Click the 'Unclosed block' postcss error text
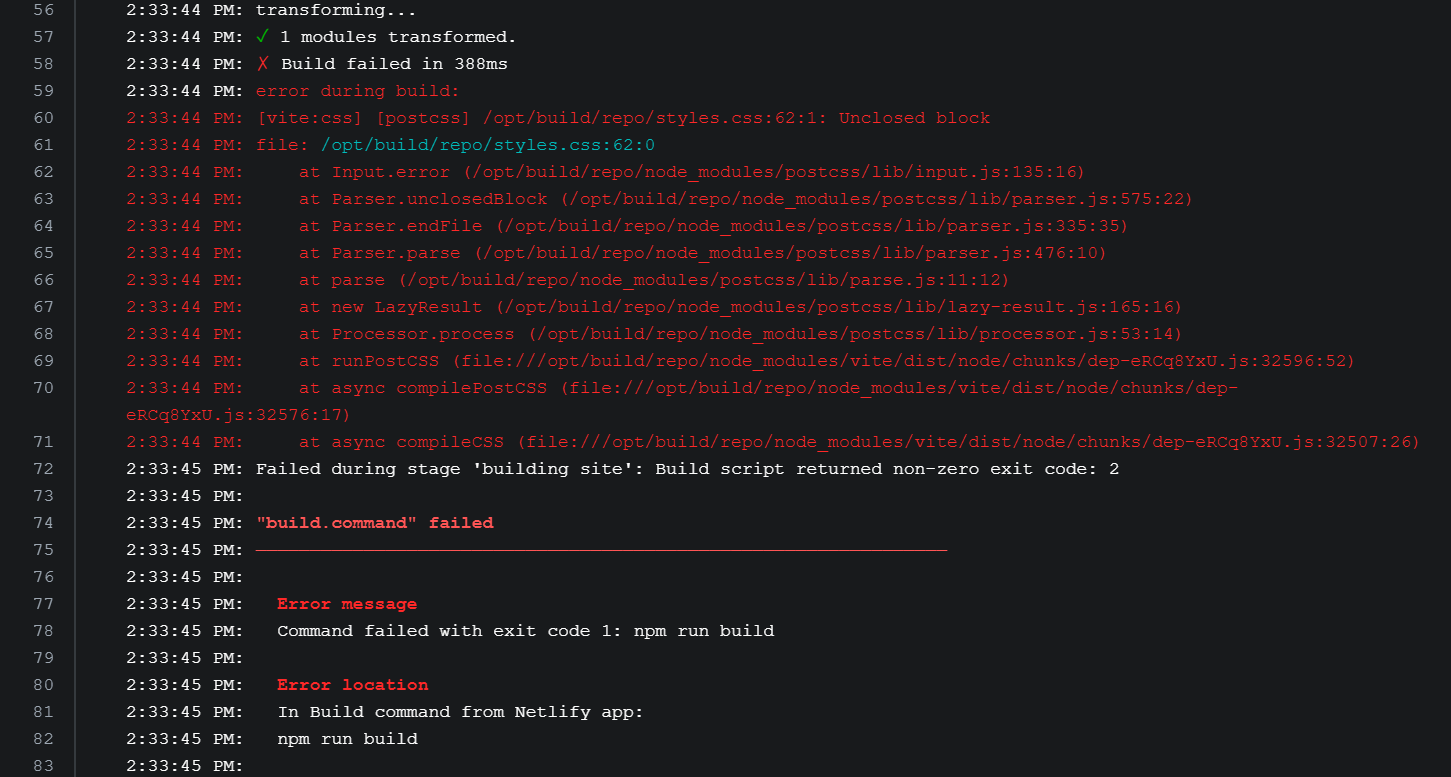1451x777 pixels. (914, 118)
